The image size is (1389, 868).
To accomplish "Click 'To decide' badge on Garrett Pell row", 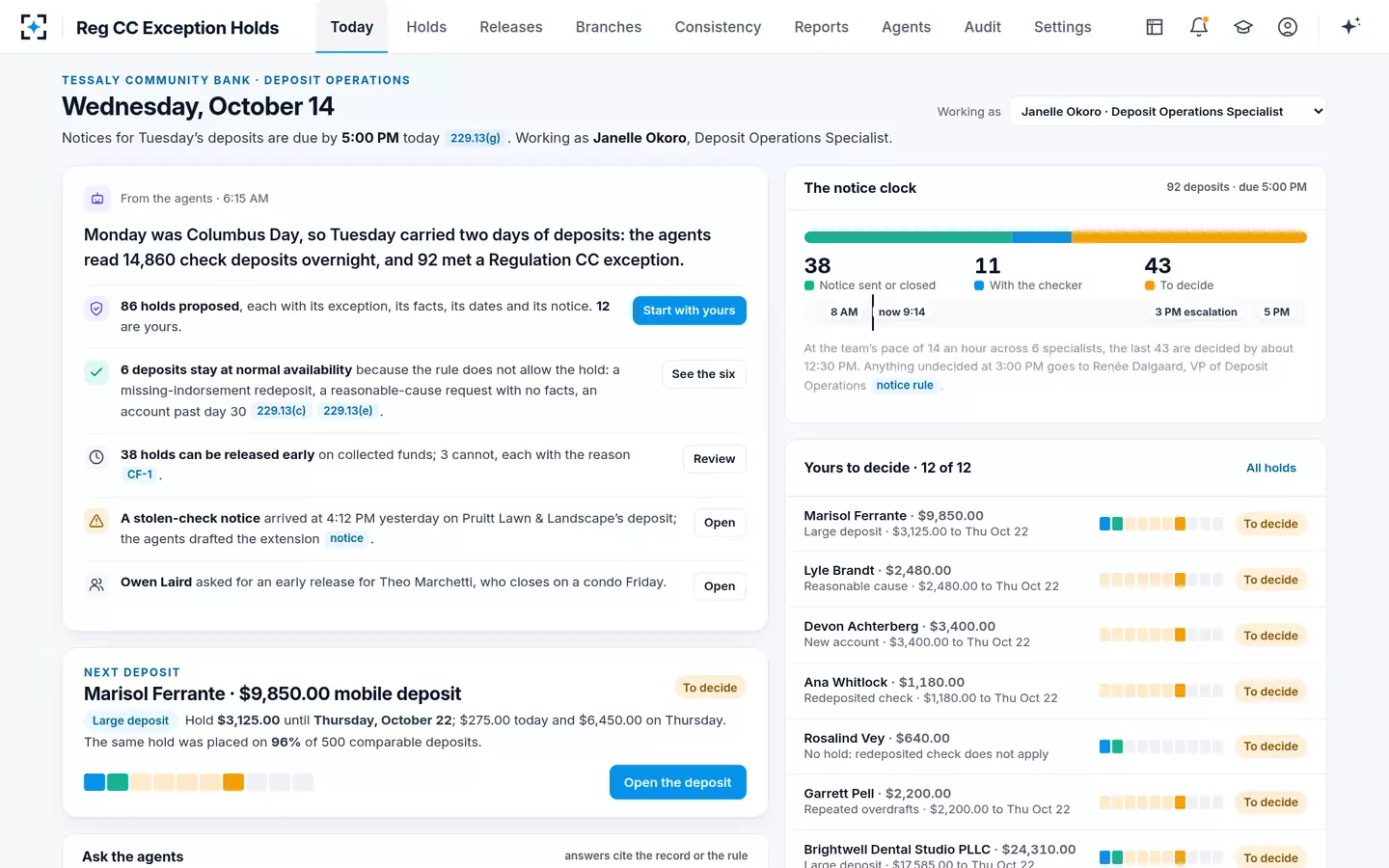I will point(1270,802).
